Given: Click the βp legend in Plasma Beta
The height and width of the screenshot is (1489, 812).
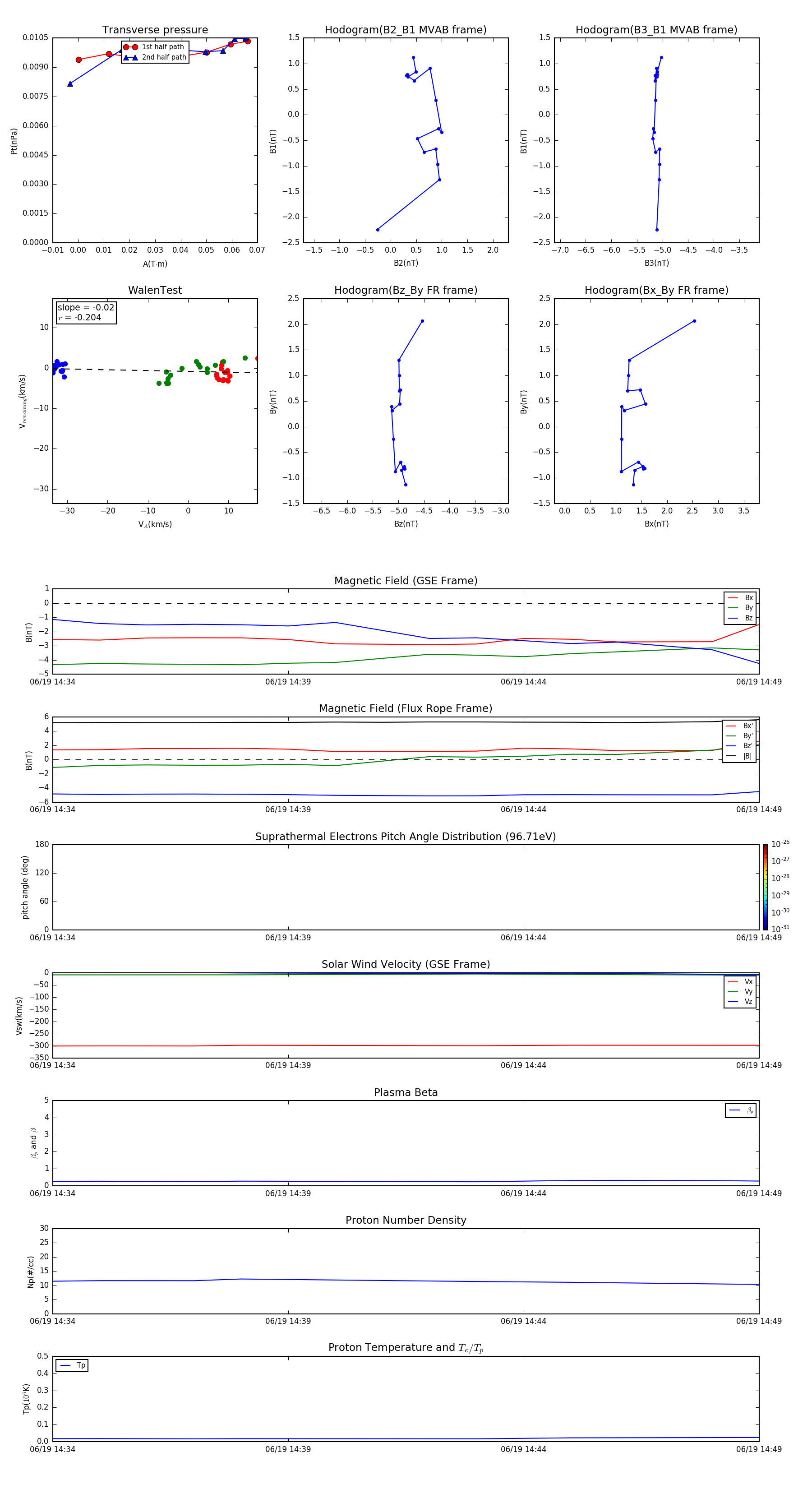Looking at the screenshot, I should click(x=741, y=1110).
